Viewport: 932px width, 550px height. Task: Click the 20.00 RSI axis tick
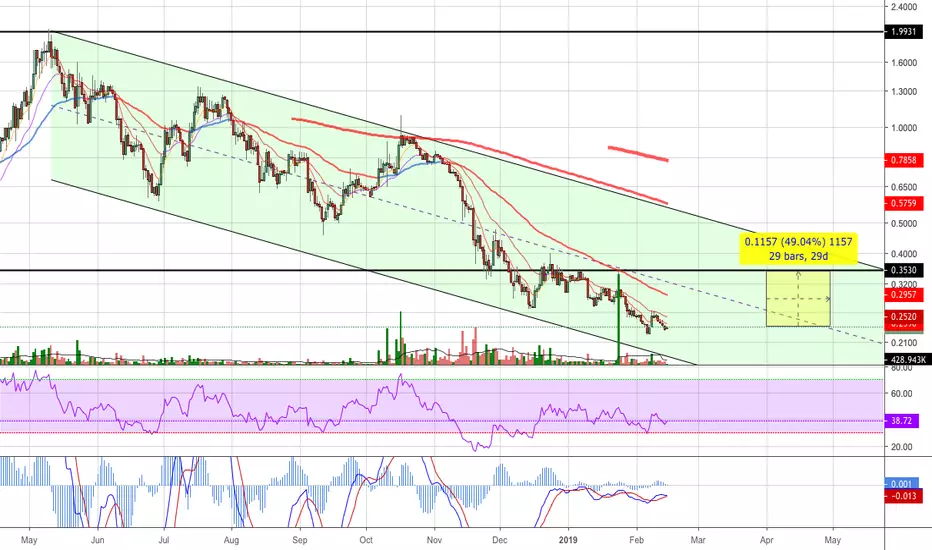pyautogui.click(x=902, y=447)
